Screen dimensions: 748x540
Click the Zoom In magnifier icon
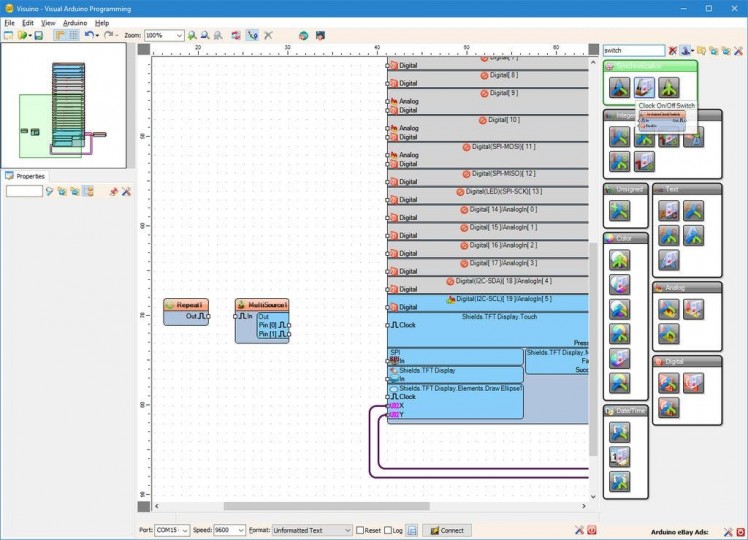[x=193, y=35]
